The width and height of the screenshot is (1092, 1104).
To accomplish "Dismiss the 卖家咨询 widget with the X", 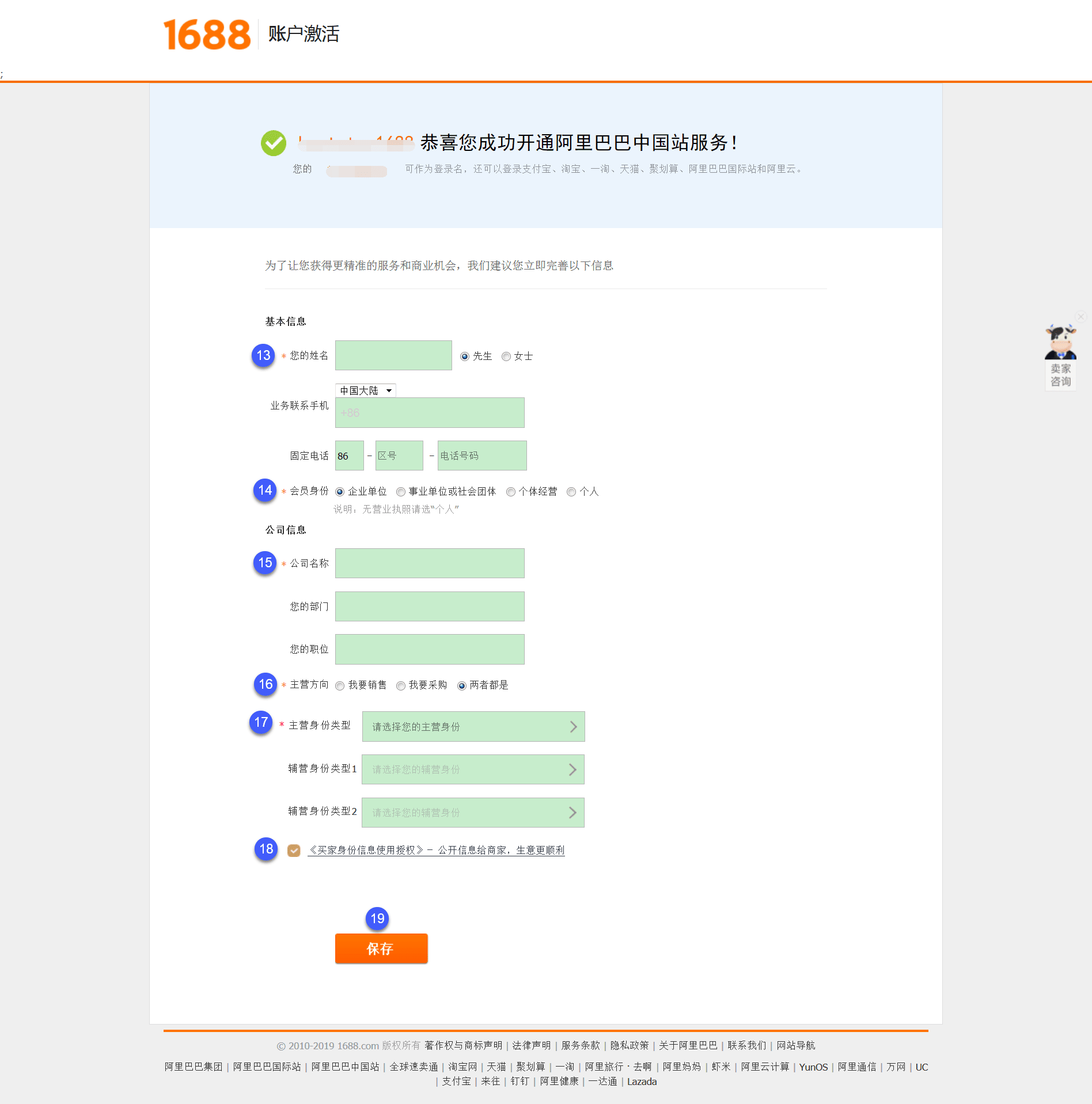I will (1080, 316).
